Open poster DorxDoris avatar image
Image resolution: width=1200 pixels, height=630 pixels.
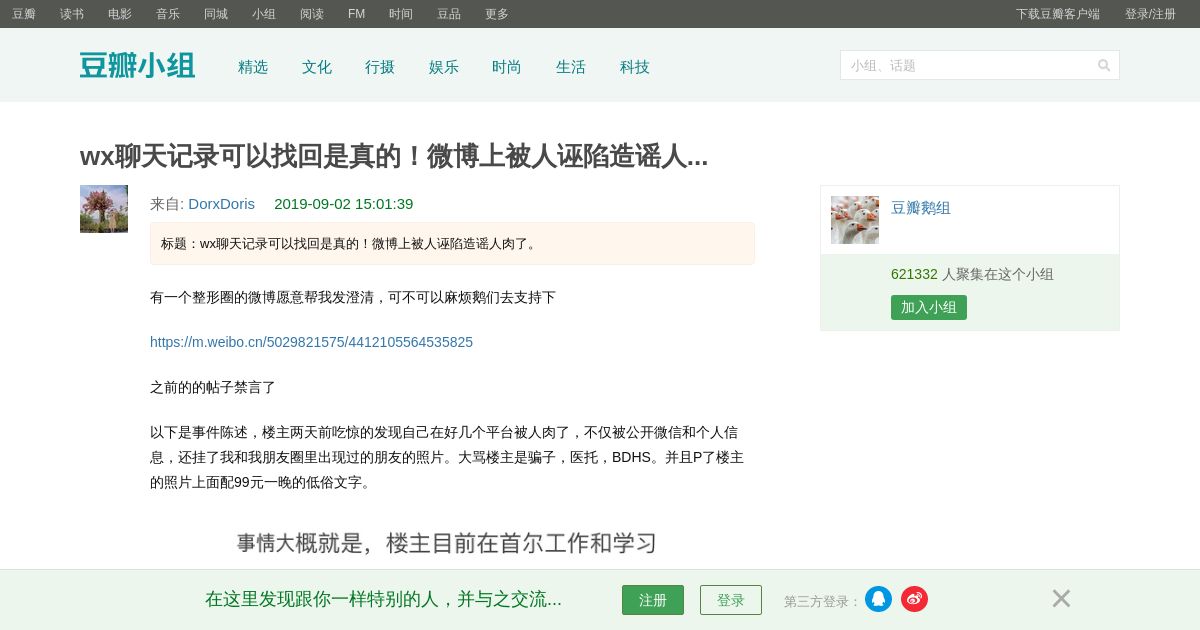(104, 209)
